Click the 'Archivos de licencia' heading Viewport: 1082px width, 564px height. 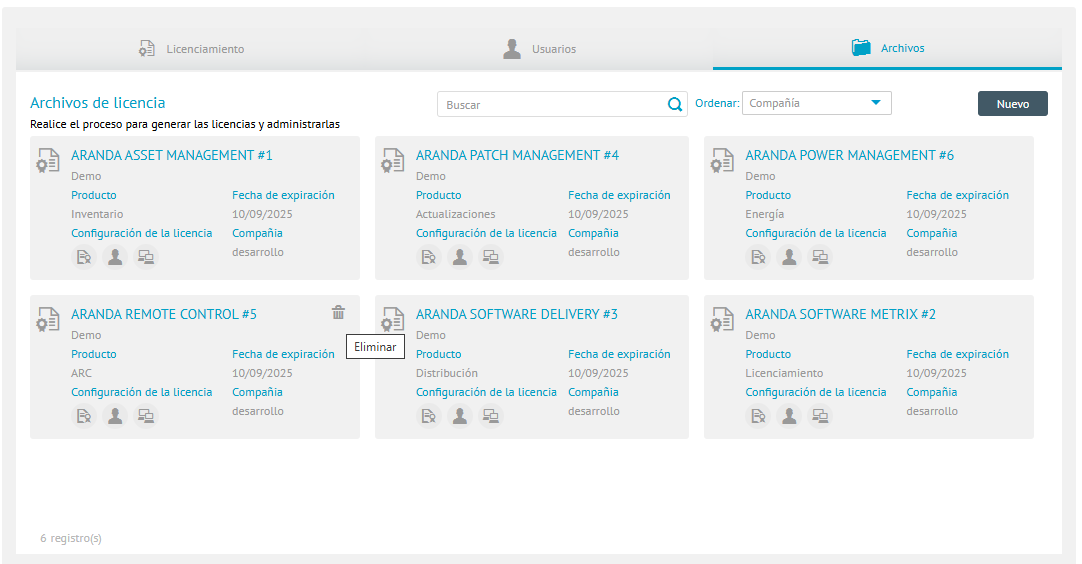[97, 103]
